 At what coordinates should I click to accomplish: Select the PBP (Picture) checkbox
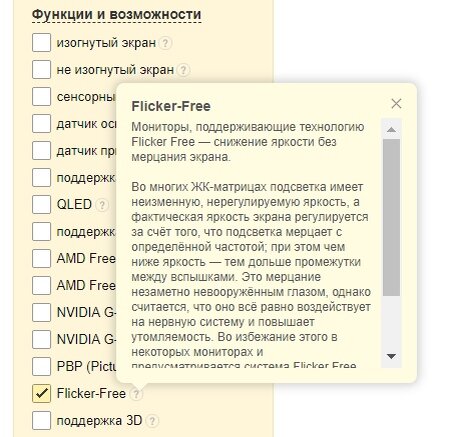click(x=41, y=366)
